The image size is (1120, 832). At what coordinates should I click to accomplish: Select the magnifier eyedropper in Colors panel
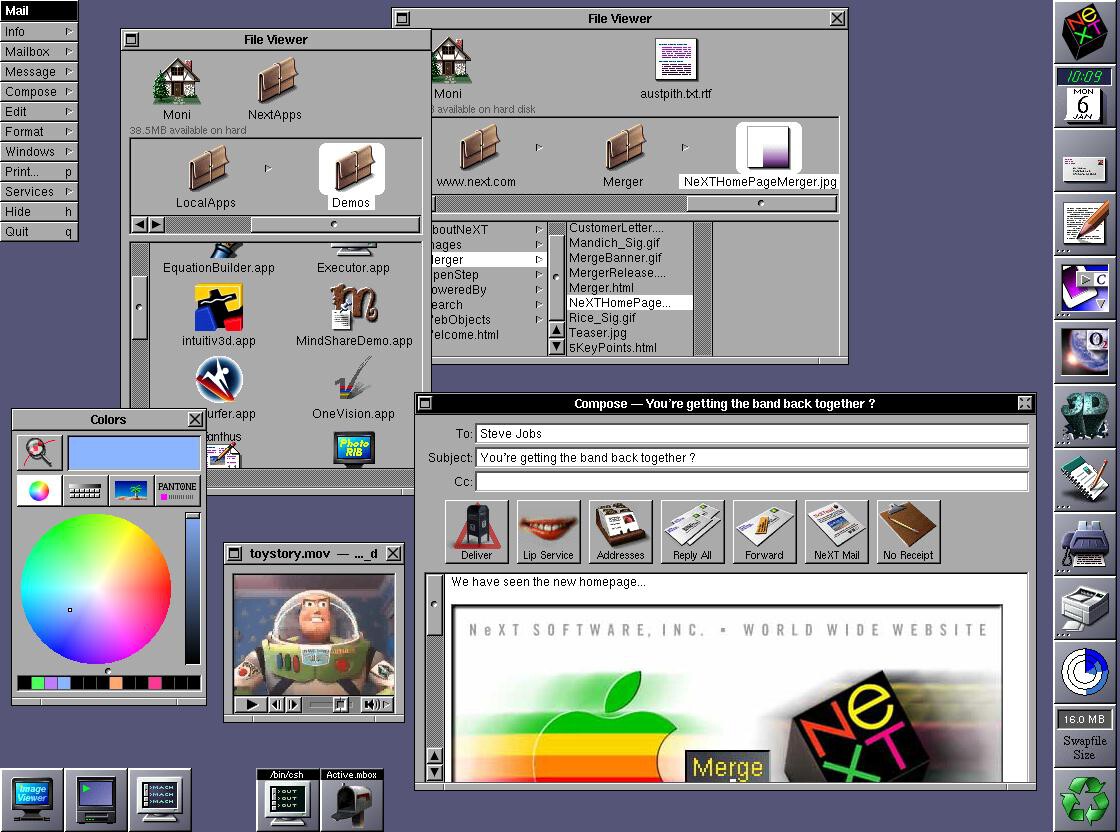point(39,450)
